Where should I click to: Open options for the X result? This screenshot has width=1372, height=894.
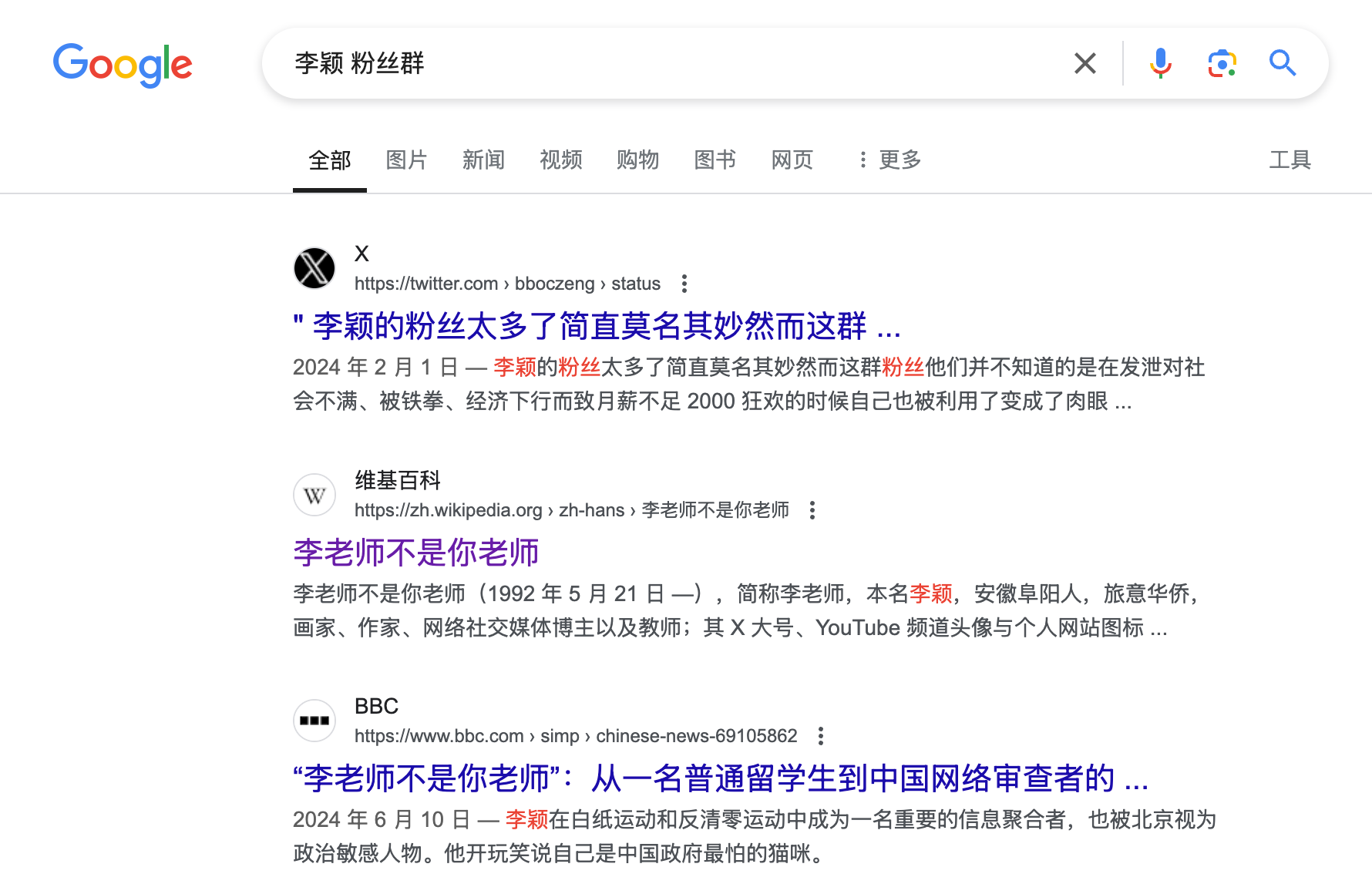point(684,284)
